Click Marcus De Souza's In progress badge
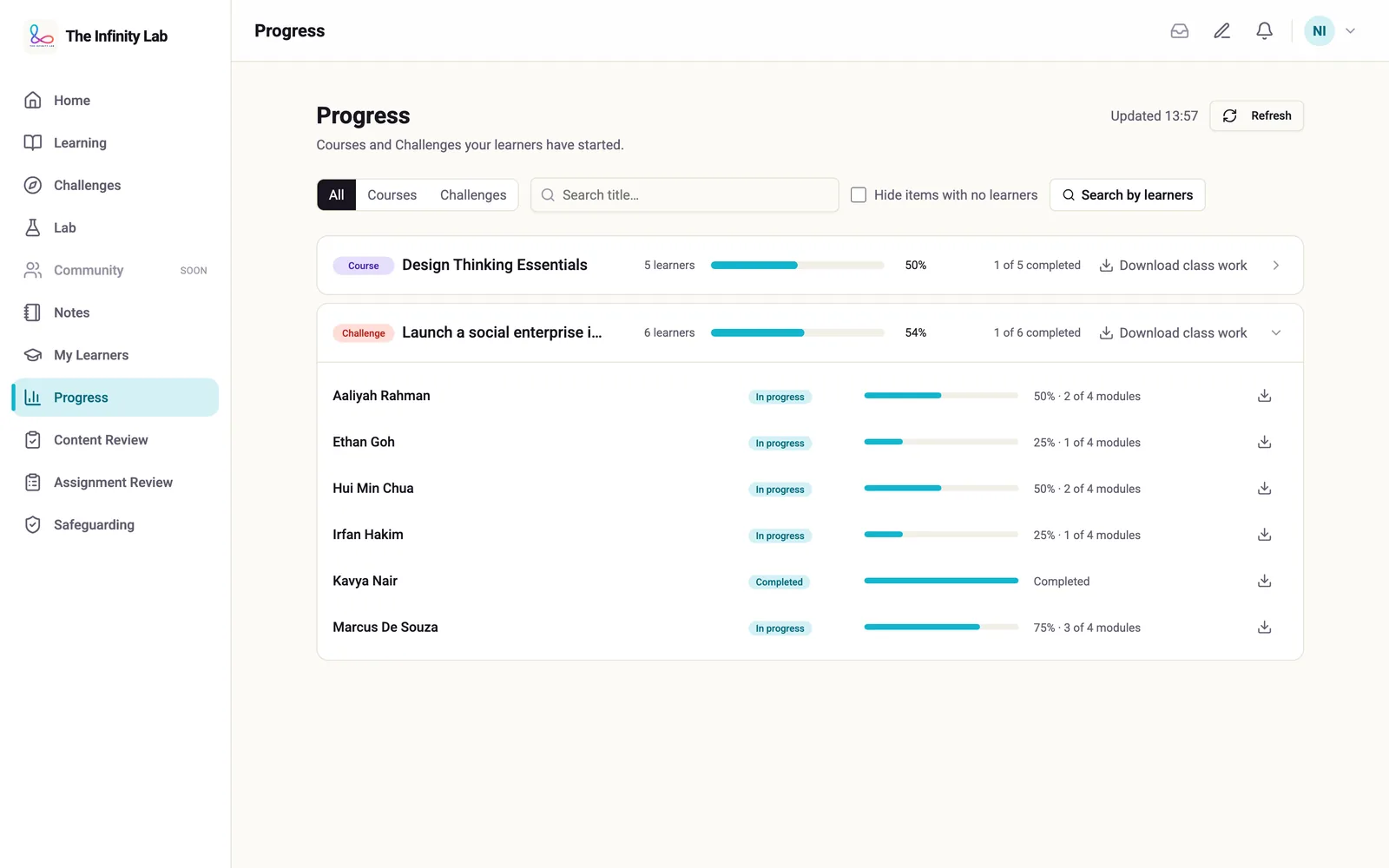The width and height of the screenshot is (1389, 868). pyautogui.click(x=780, y=628)
